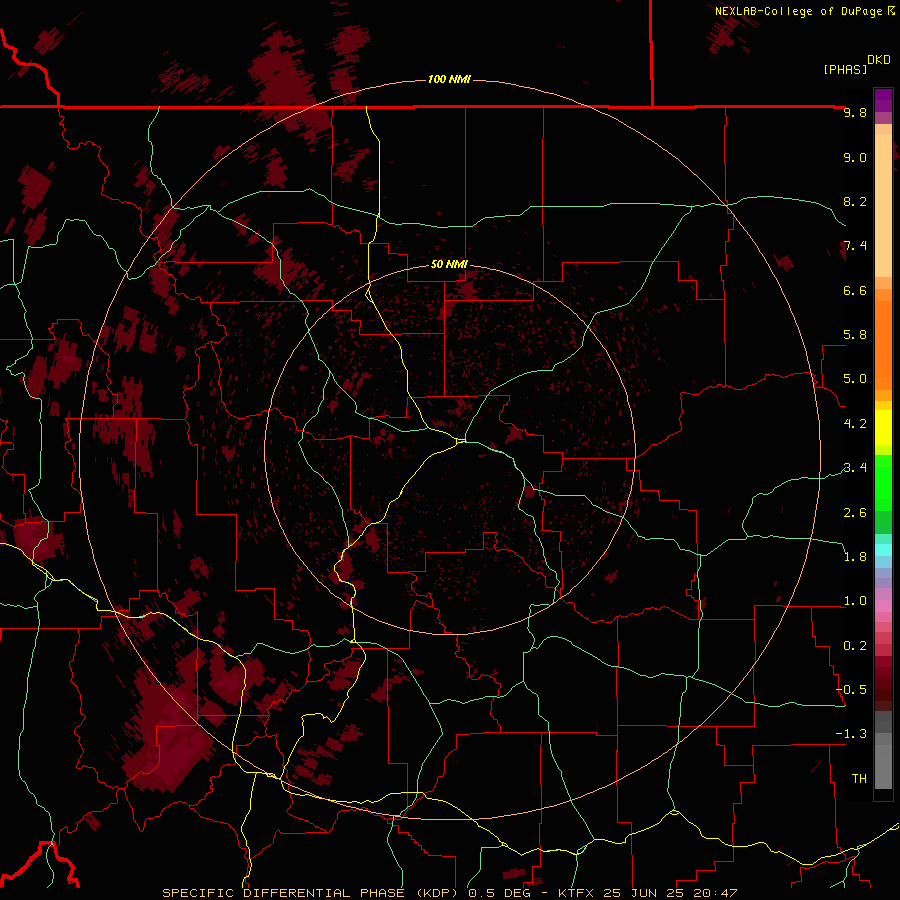Click the -1.3 legend value
Screen dimensions: 900x900
click(851, 734)
